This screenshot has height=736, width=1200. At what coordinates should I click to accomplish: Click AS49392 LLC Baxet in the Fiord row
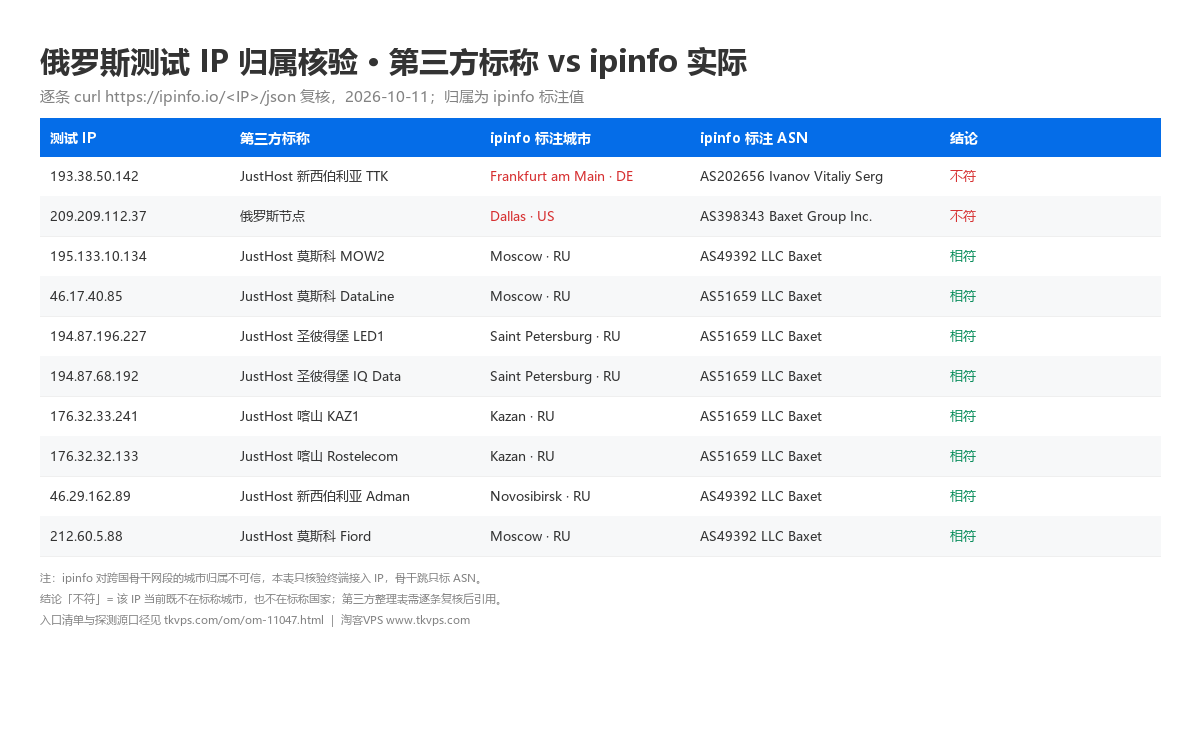tap(761, 536)
